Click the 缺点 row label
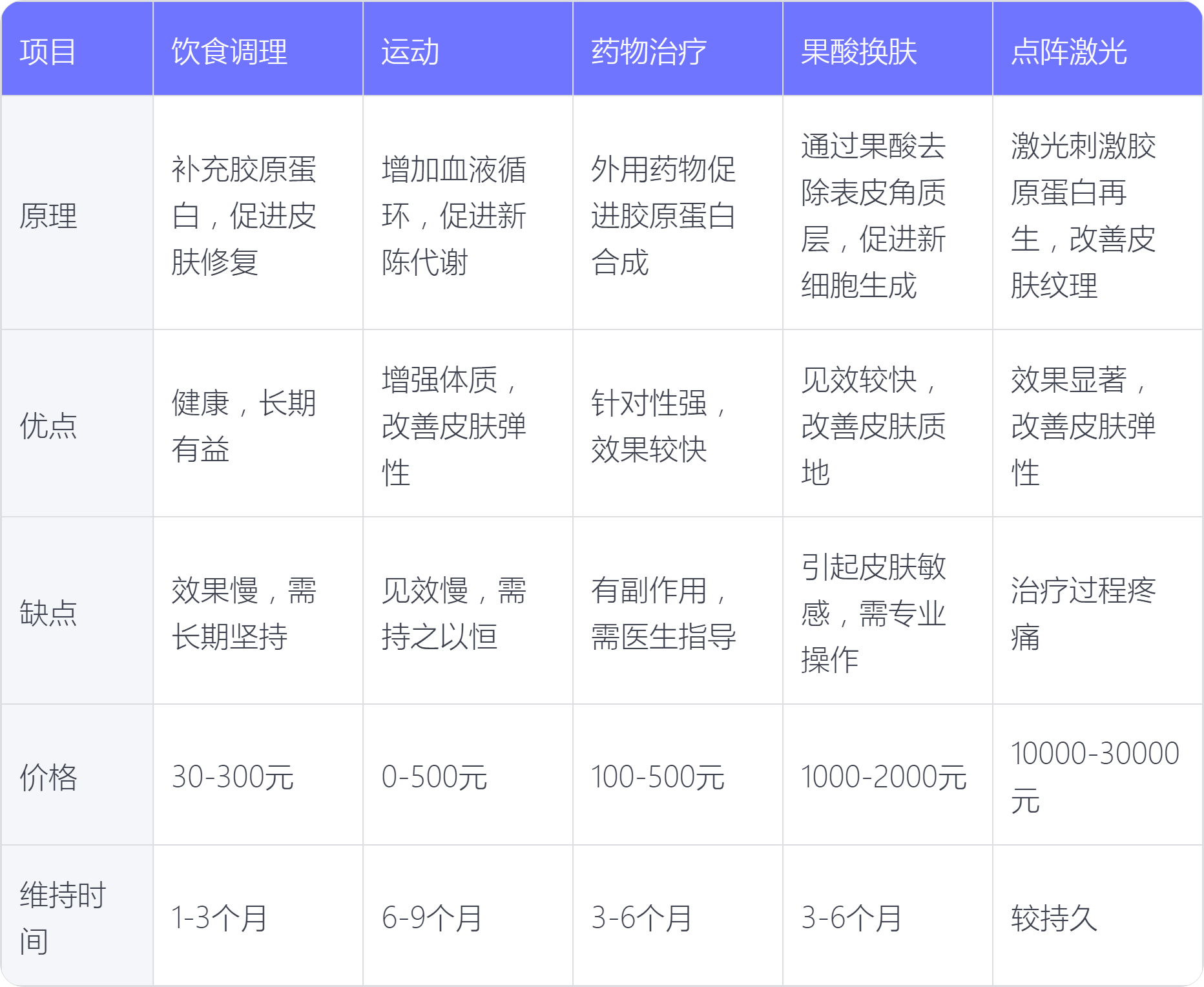Screen dimensions: 1204x987 pyautogui.click(x=48, y=613)
